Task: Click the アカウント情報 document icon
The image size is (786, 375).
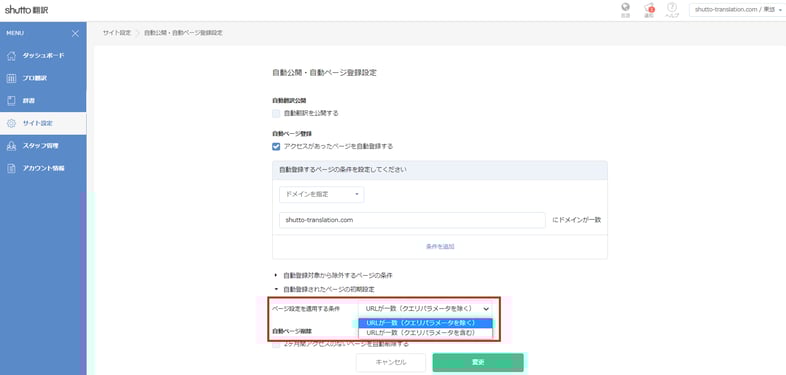Action: click(12, 168)
